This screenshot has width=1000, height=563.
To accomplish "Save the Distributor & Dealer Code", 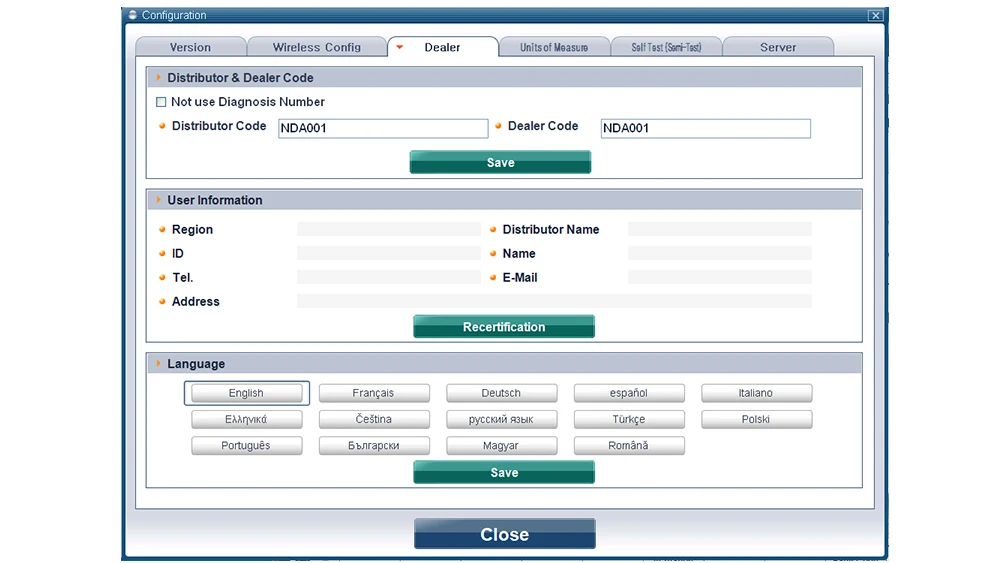I will pos(500,163).
